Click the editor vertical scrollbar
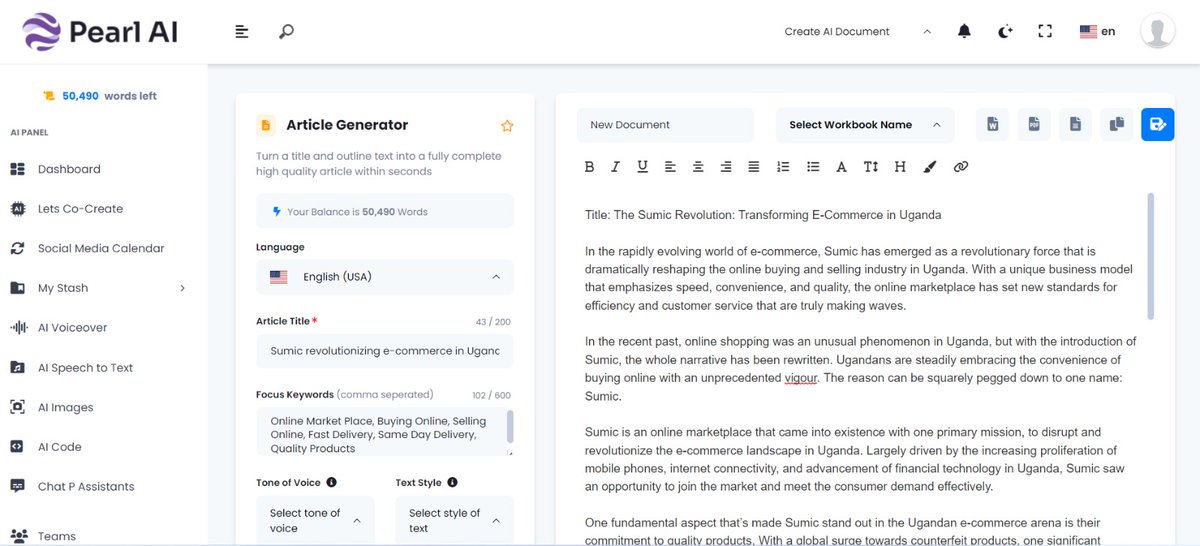The image size is (1200, 546). [x=1150, y=257]
